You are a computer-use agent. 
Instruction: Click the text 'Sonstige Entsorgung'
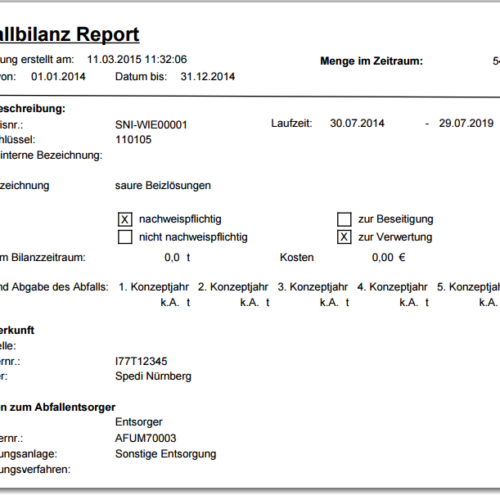(x=166, y=454)
